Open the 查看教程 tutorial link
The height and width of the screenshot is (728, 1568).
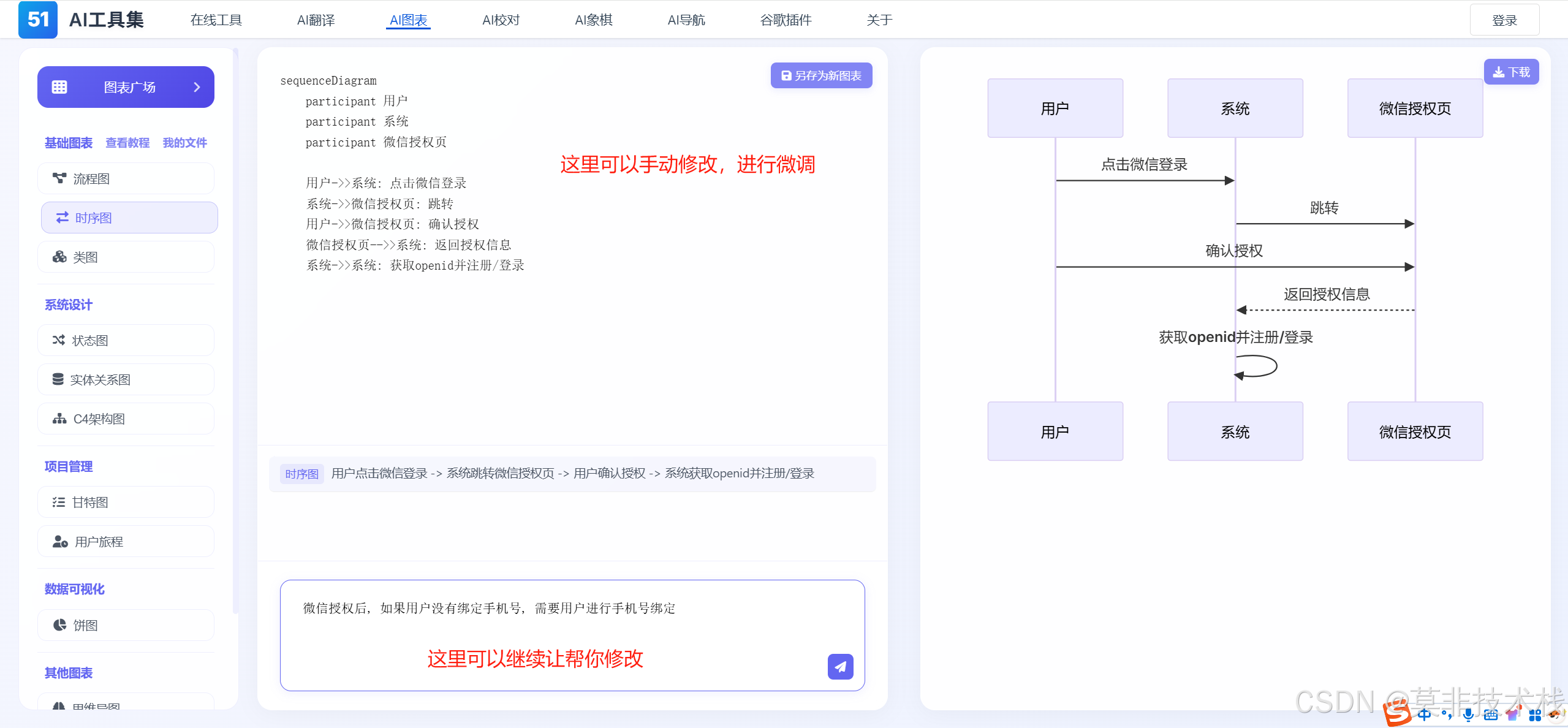[x=127, y=143]
